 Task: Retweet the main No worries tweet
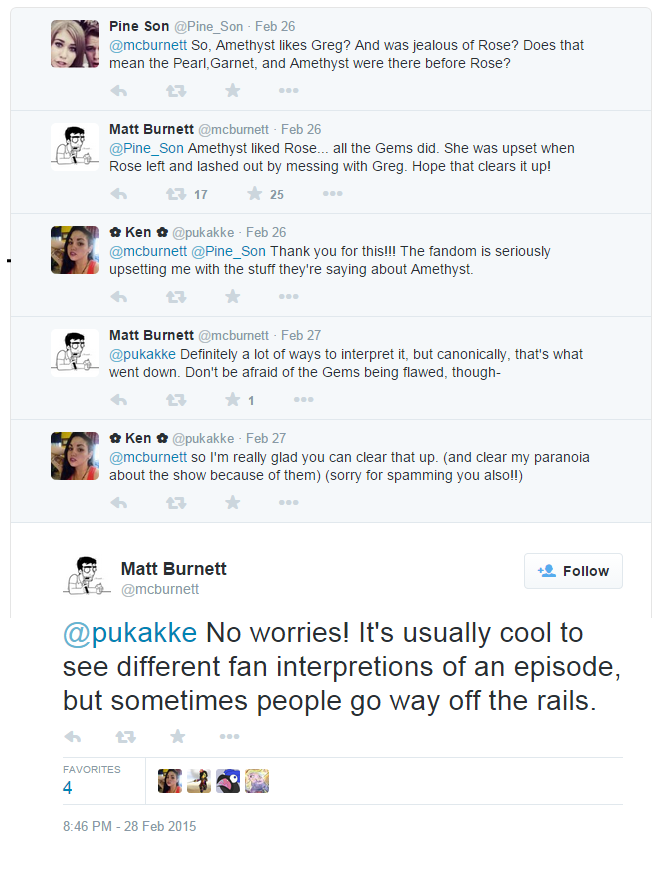pos(125,737)
